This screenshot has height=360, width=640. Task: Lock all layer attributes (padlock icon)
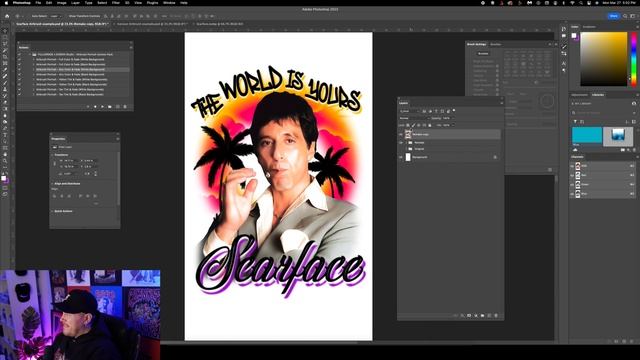click(429, 125)
